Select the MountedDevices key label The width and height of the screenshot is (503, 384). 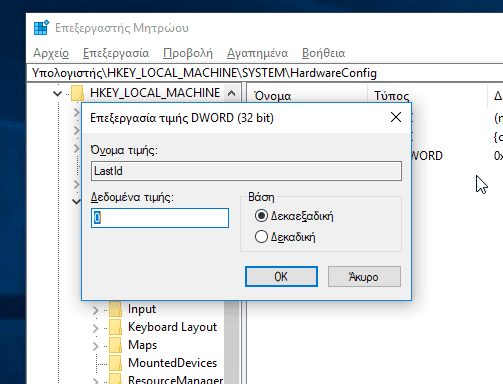(172, 363)
